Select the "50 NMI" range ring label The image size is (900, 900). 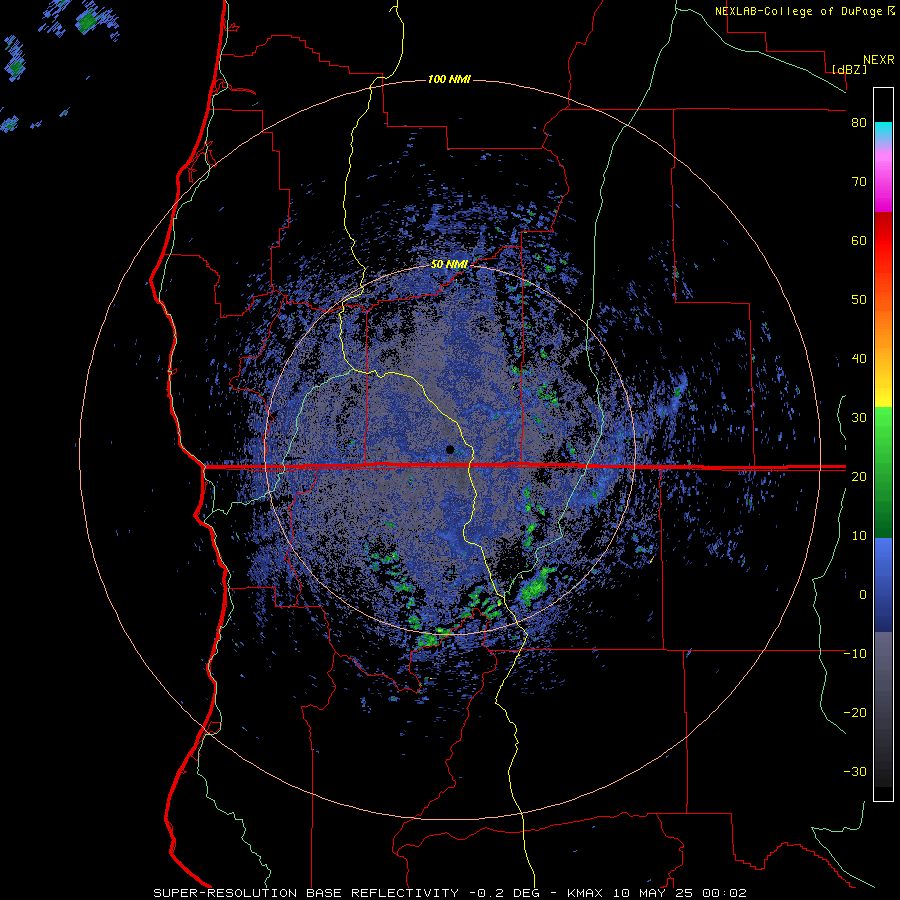[449, 265]
